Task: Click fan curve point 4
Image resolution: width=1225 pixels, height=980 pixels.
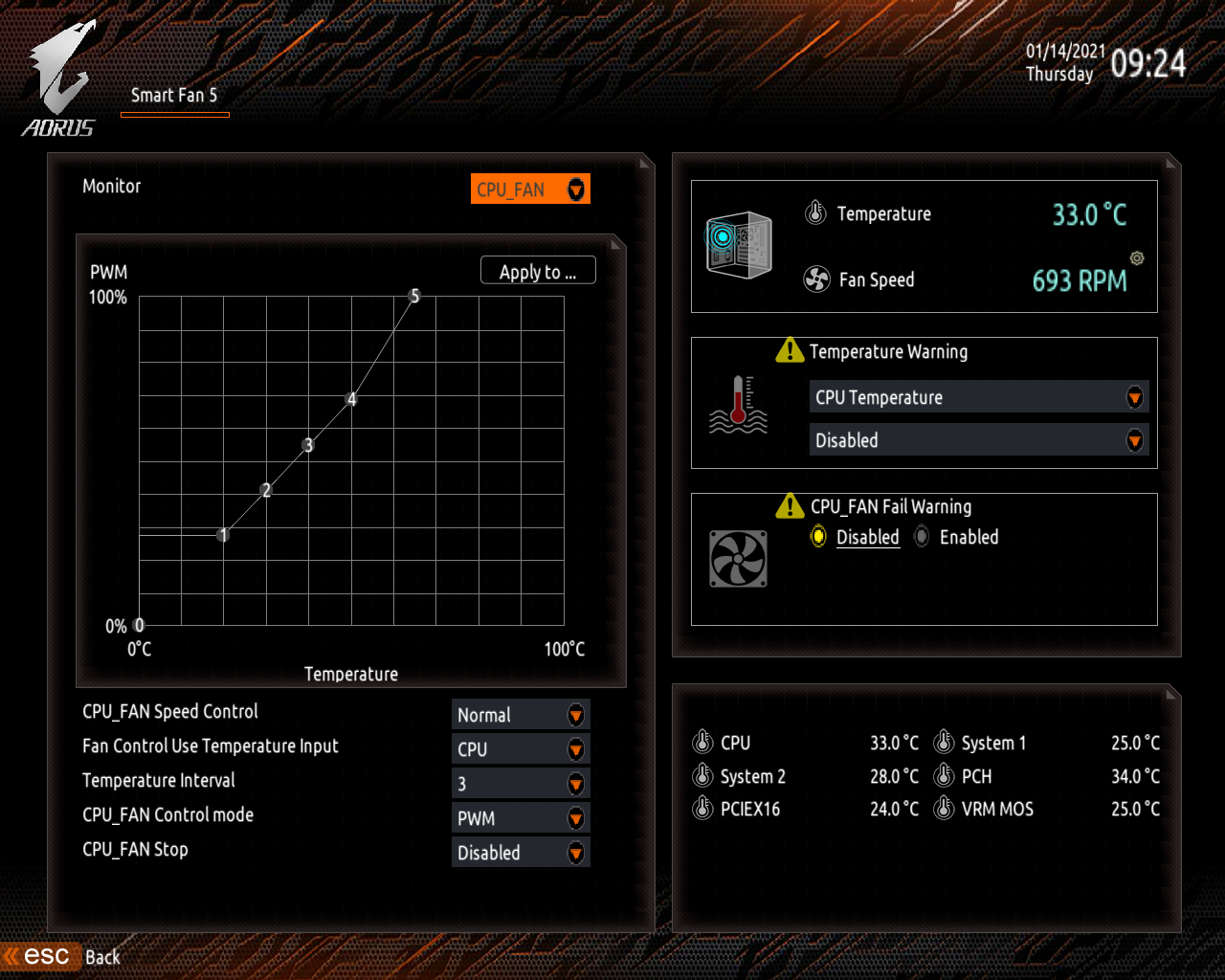Action: (351, 399)
